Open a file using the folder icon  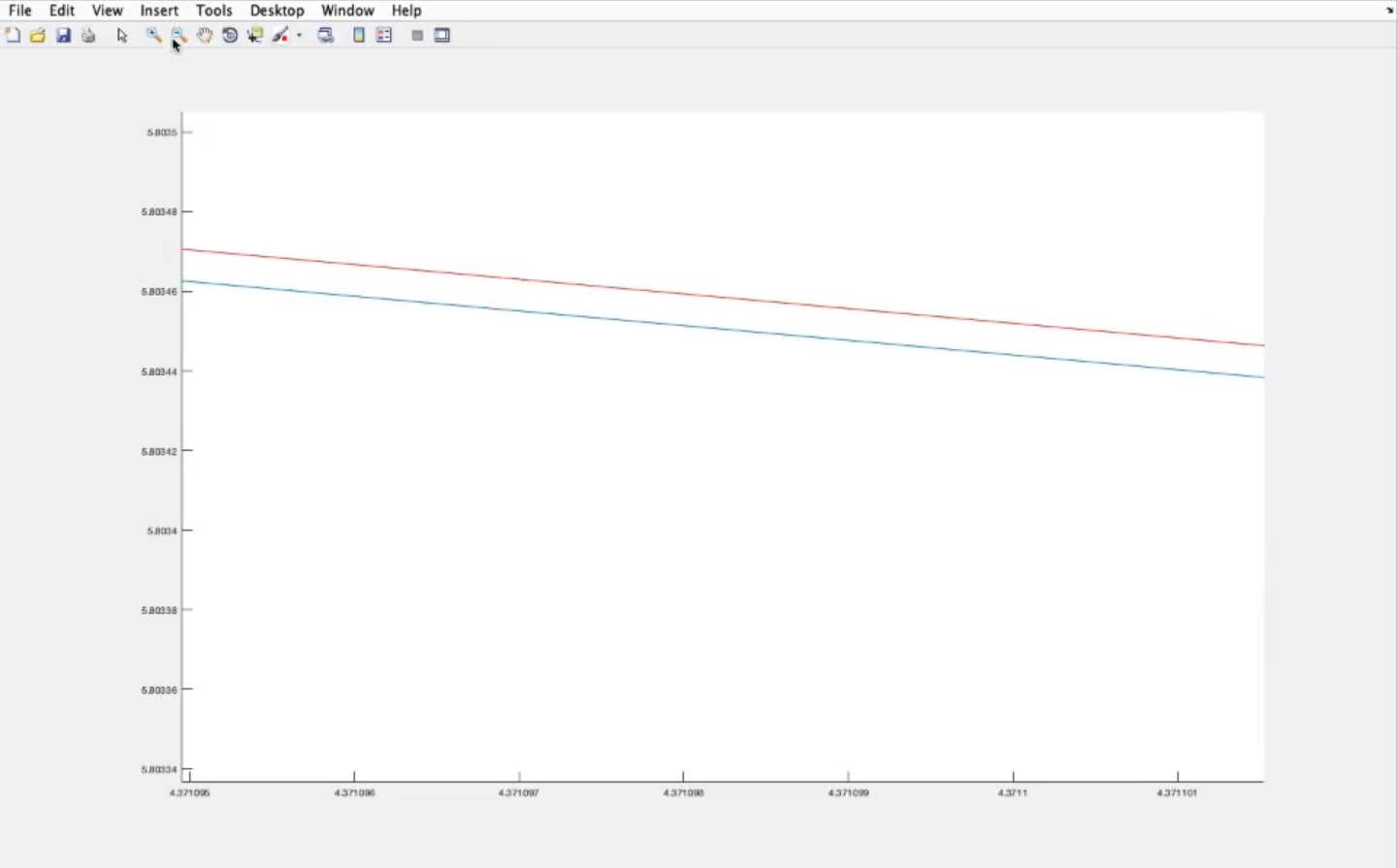38,35
